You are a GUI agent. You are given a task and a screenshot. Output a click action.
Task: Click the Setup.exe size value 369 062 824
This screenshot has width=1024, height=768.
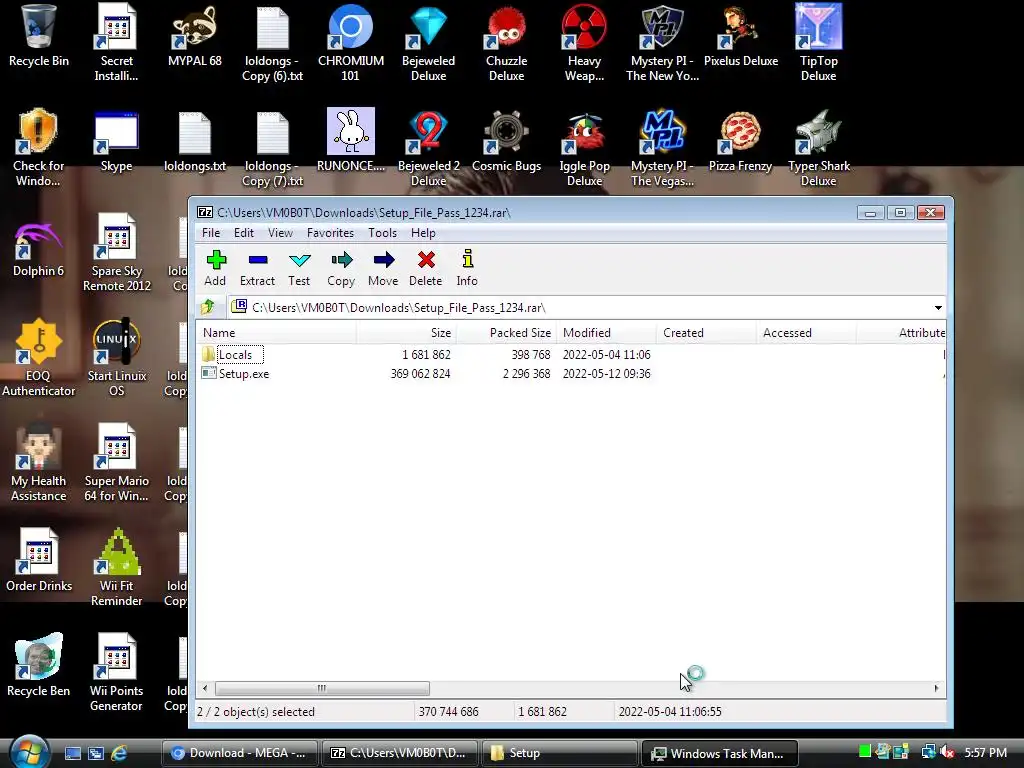point(420,374)
